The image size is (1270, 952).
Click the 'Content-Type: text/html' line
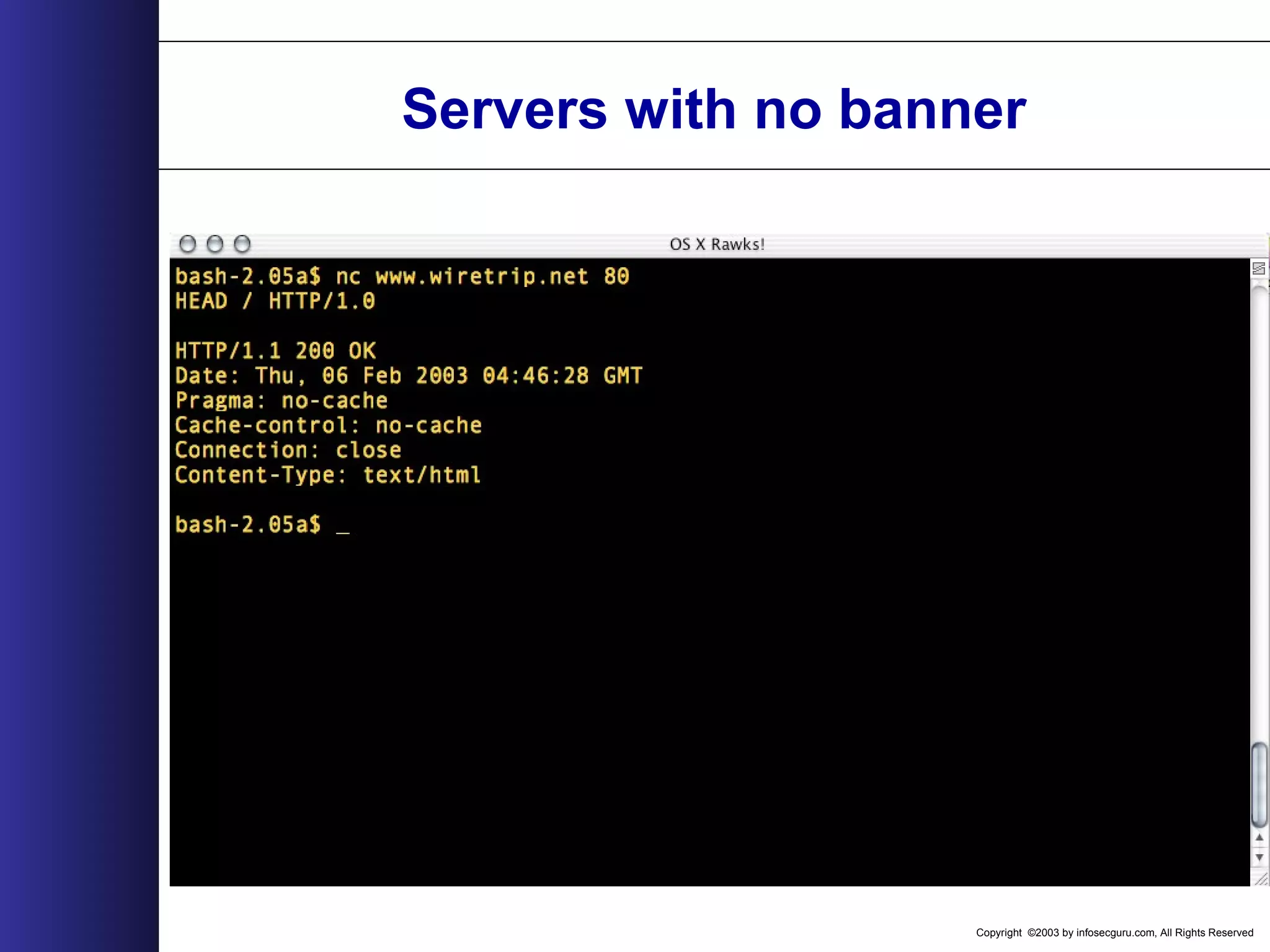pos(328,475)
